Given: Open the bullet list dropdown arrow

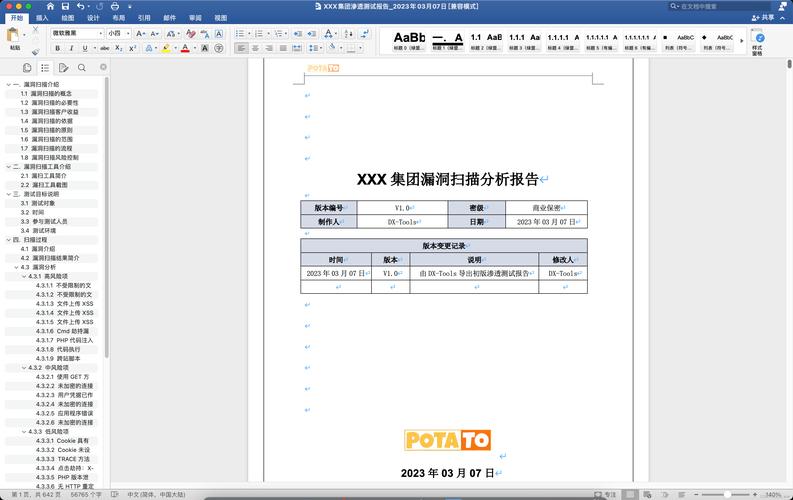Looking at the screenshot, I should pos(249,33).
